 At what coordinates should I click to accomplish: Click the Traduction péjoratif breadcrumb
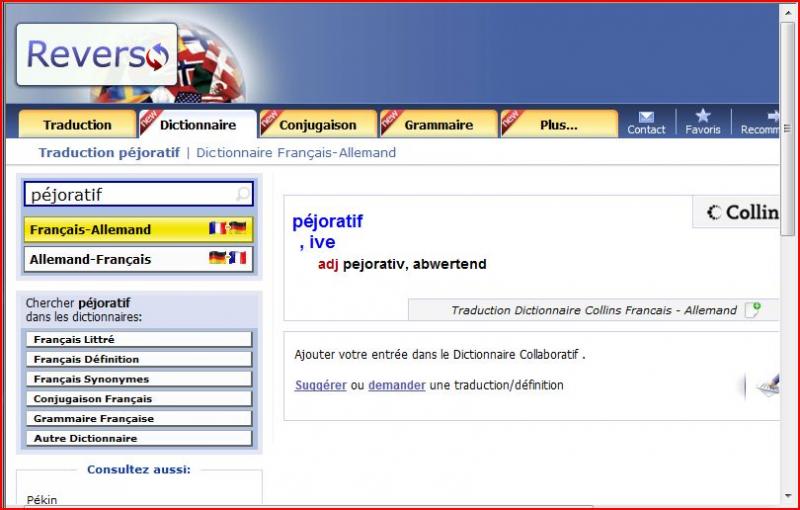[109, 152]
